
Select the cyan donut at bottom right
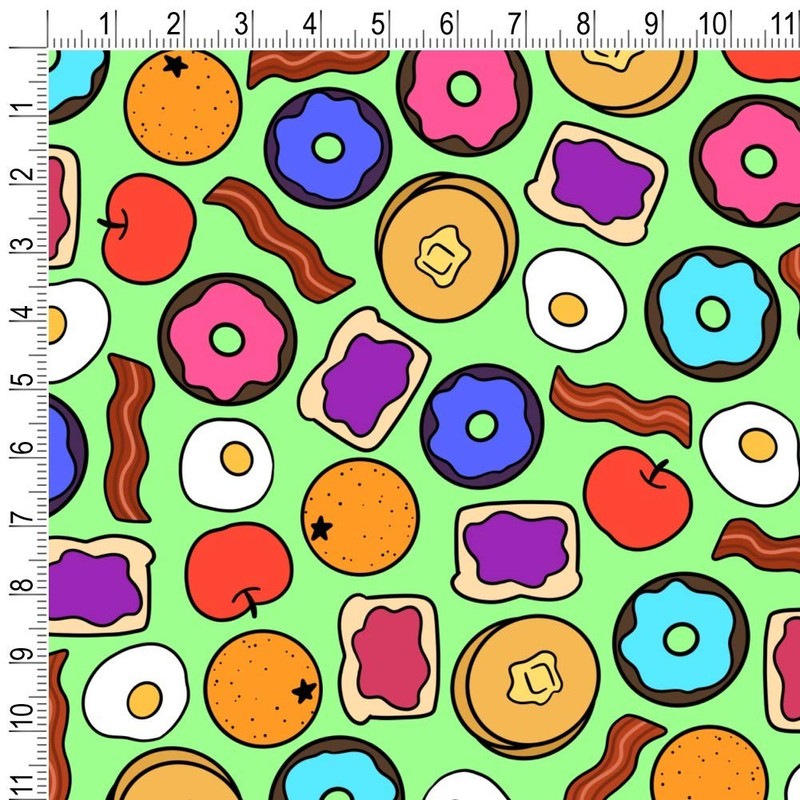pos(683,636)
